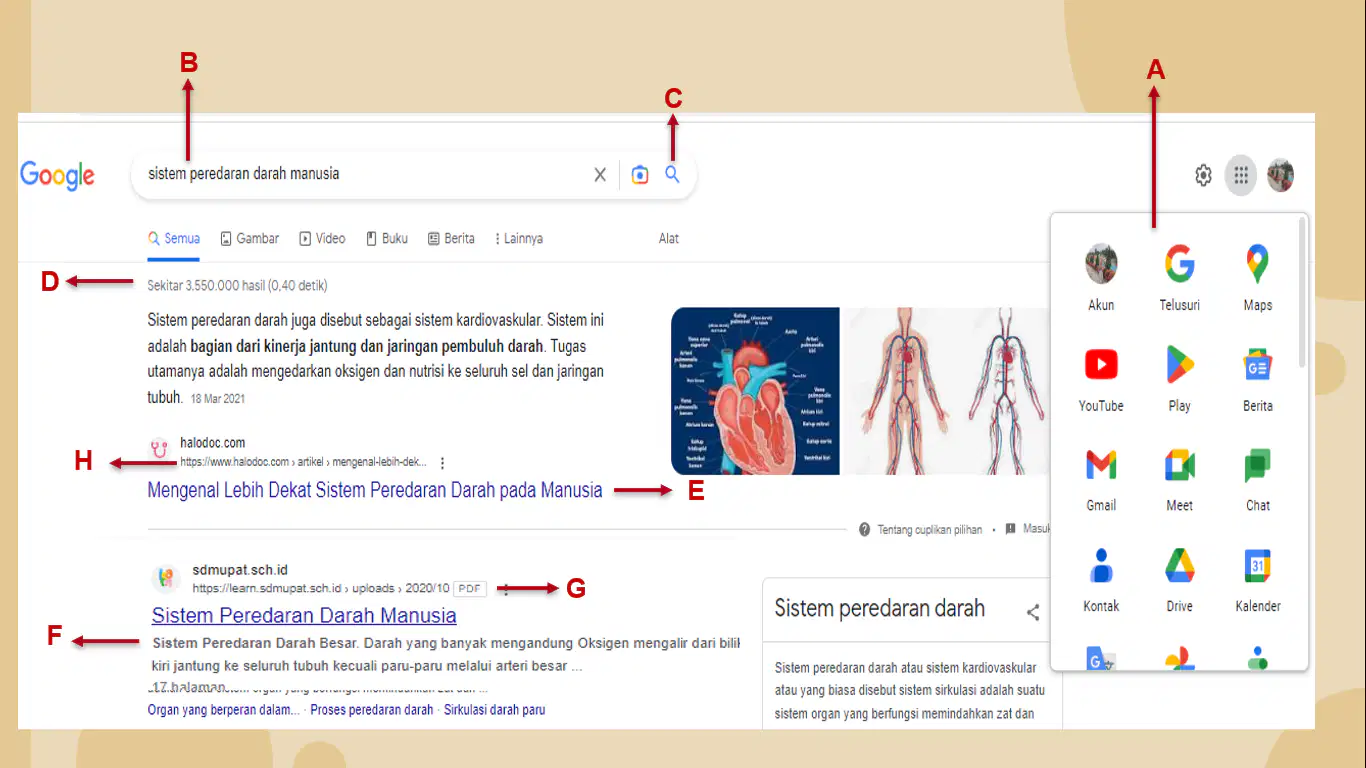Launch Maps from the apps panel
The width and height of the screenshot is (1366, 768).
click(1258, 277)
